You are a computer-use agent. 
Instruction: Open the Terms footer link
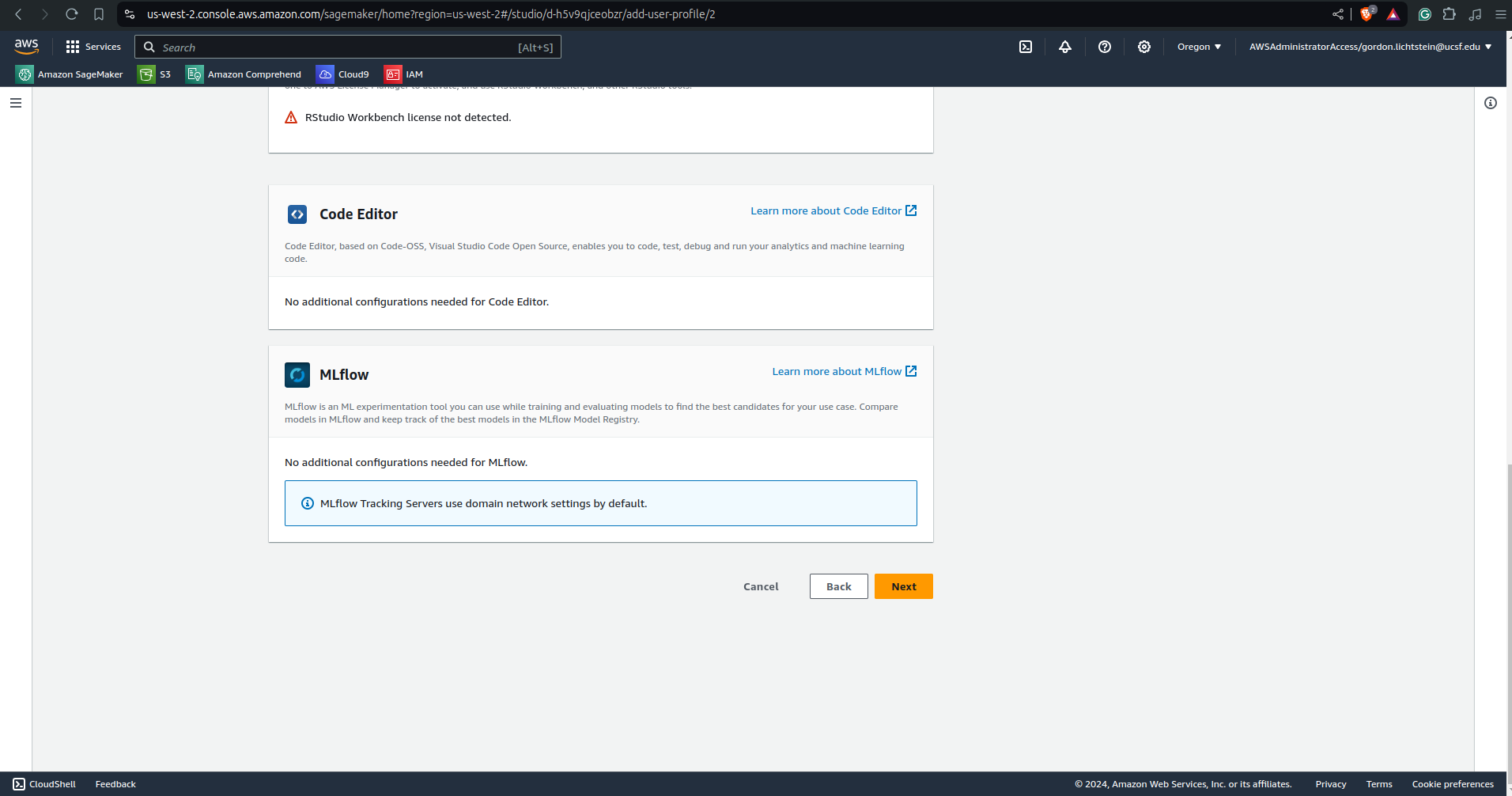[1379, 784]
